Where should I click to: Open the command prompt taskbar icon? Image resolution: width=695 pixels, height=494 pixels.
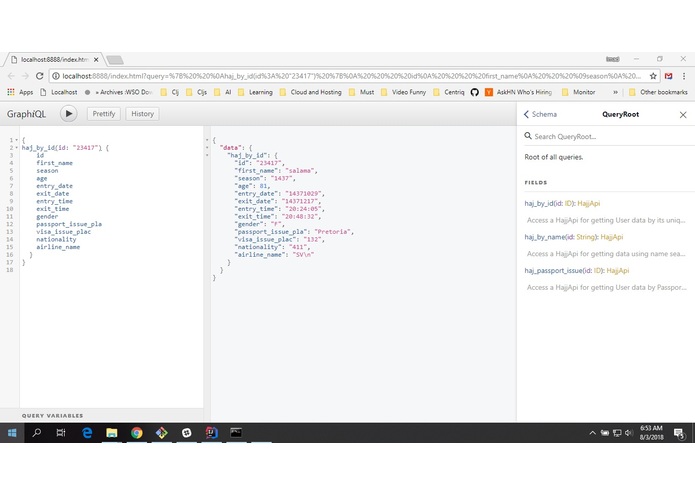[x=236, y=433]
